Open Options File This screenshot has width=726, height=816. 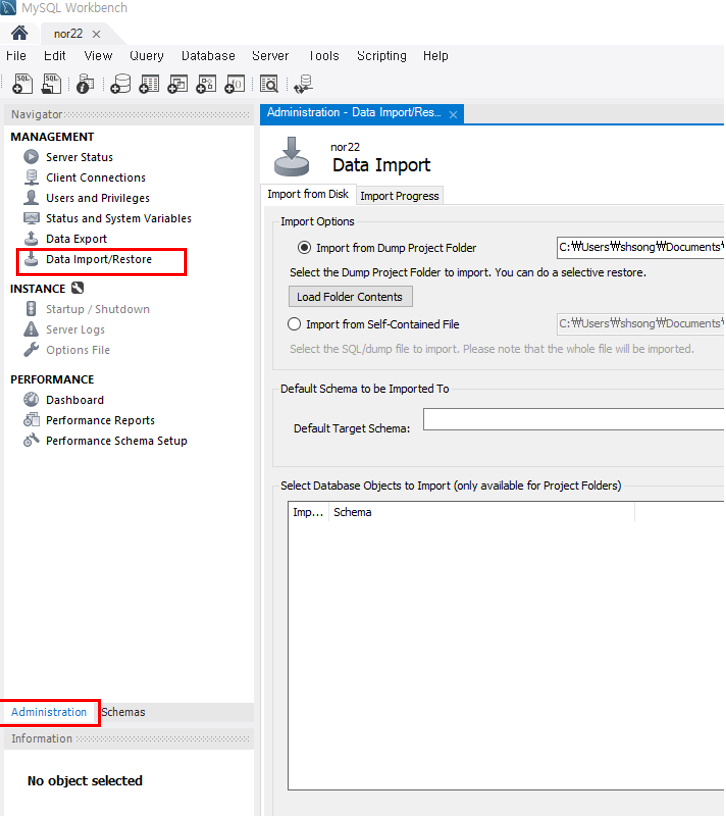click(78, 350)
